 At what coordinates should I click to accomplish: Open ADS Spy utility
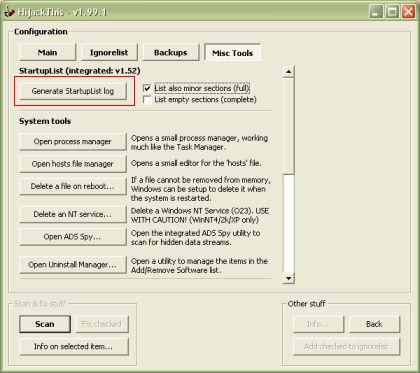point(73,237)
